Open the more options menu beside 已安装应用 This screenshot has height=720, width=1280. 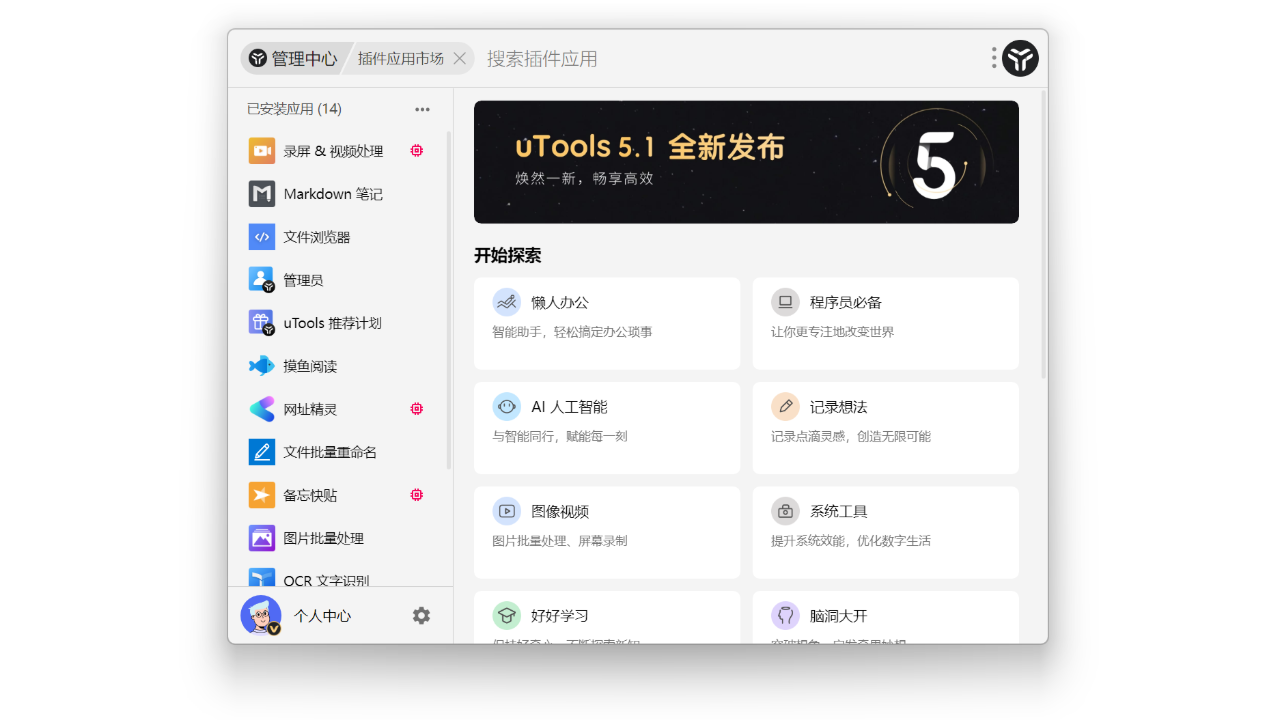pyautogui.click(x=422, y=108)
